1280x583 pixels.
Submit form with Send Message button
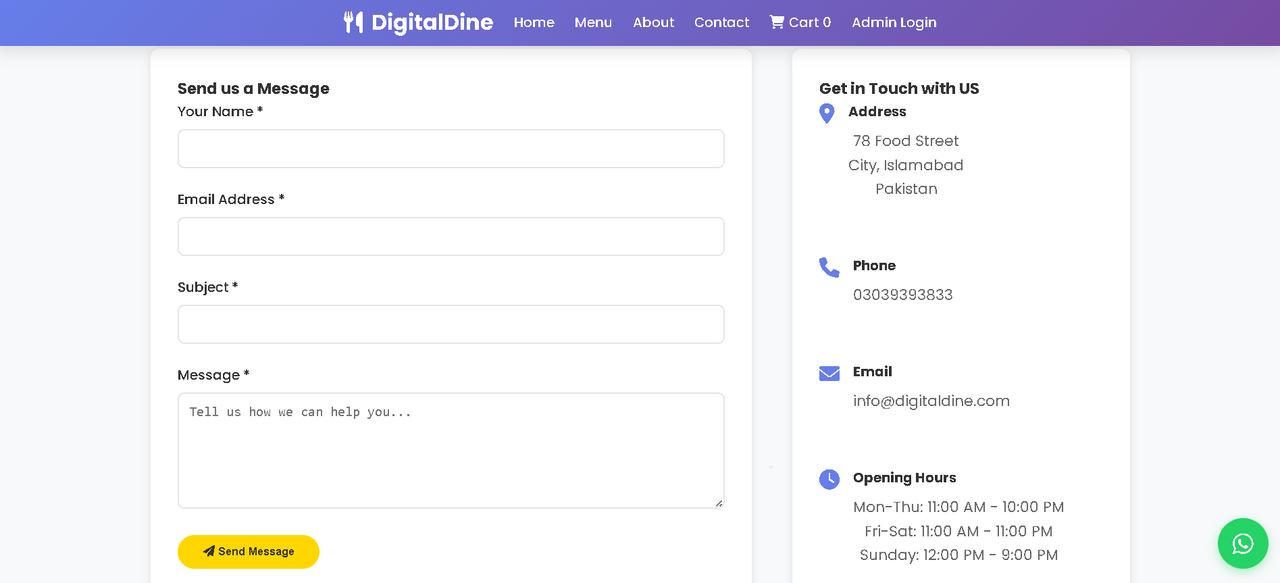click(x=248, y=551)
